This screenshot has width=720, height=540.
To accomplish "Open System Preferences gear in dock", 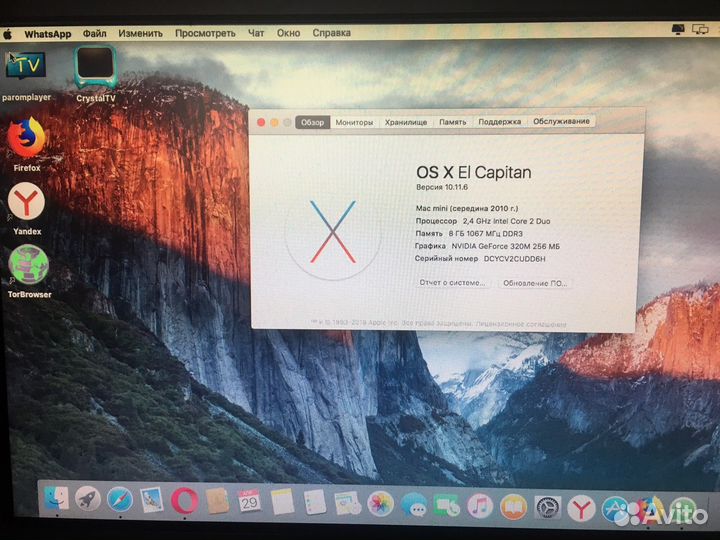I will [547, 508].
